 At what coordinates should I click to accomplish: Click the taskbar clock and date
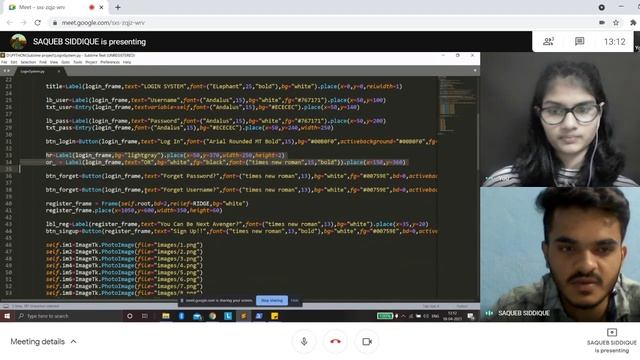[x=452, y=316]
